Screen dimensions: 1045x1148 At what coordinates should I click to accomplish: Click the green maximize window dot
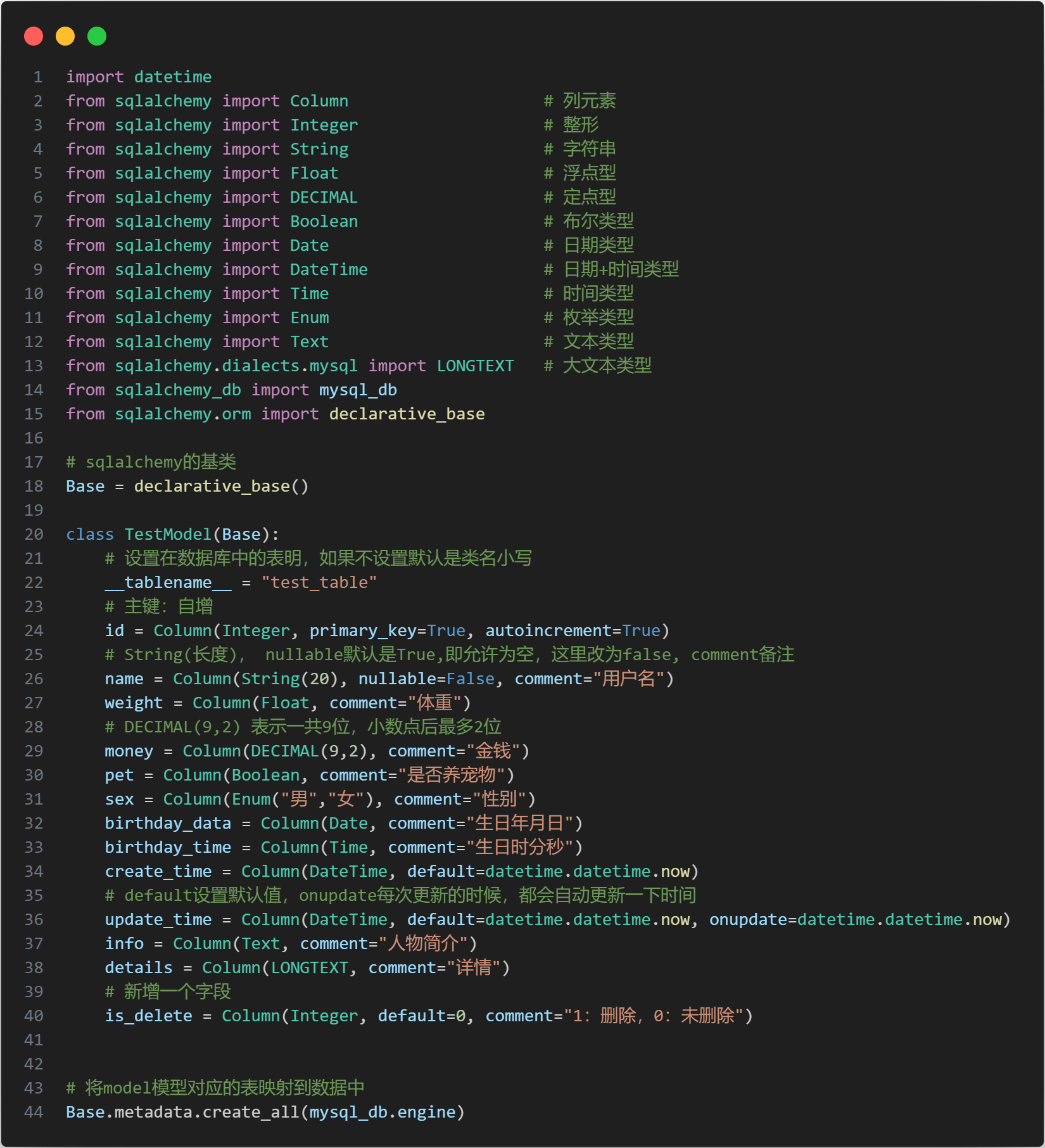pos(97,36)
